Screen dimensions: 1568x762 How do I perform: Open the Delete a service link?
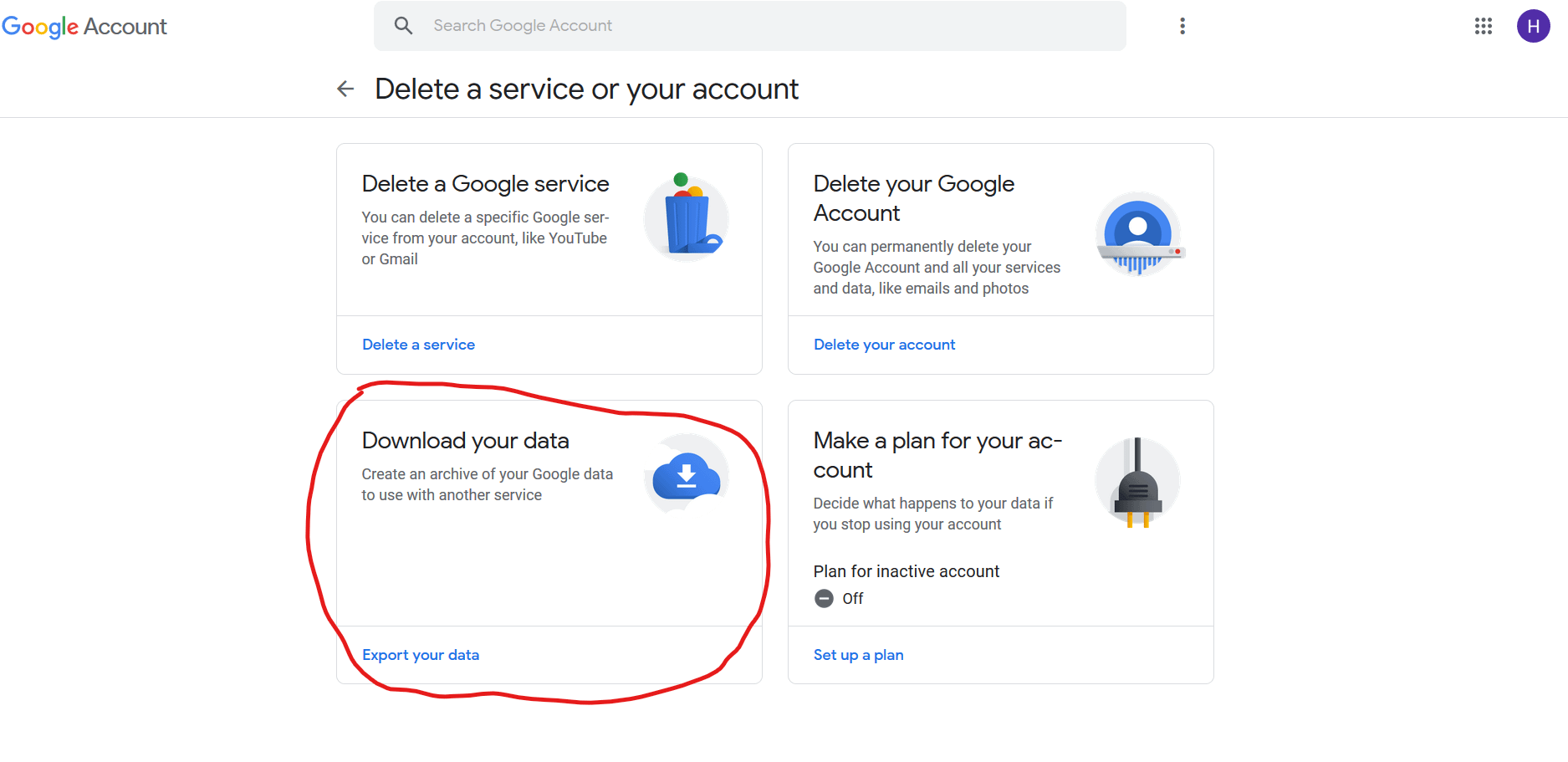click(x=419, y=345)
